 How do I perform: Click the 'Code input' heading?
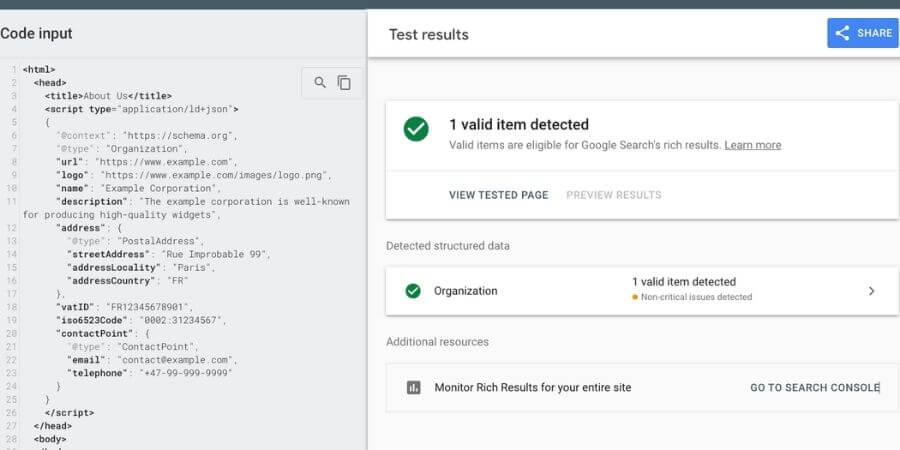pyautogui.click(x=36, y=33)
